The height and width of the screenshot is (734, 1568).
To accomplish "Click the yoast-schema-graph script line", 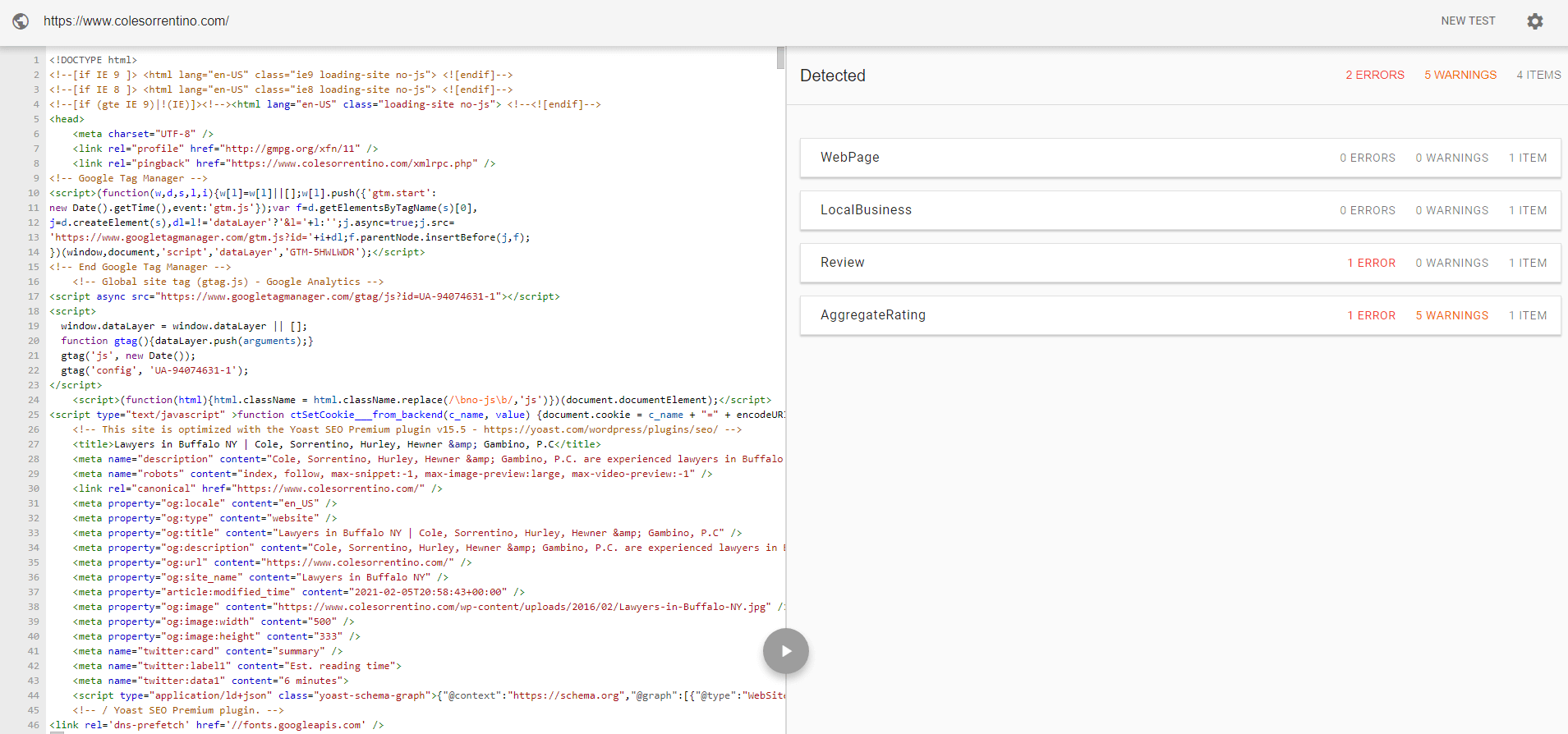I will click(429, 695).
